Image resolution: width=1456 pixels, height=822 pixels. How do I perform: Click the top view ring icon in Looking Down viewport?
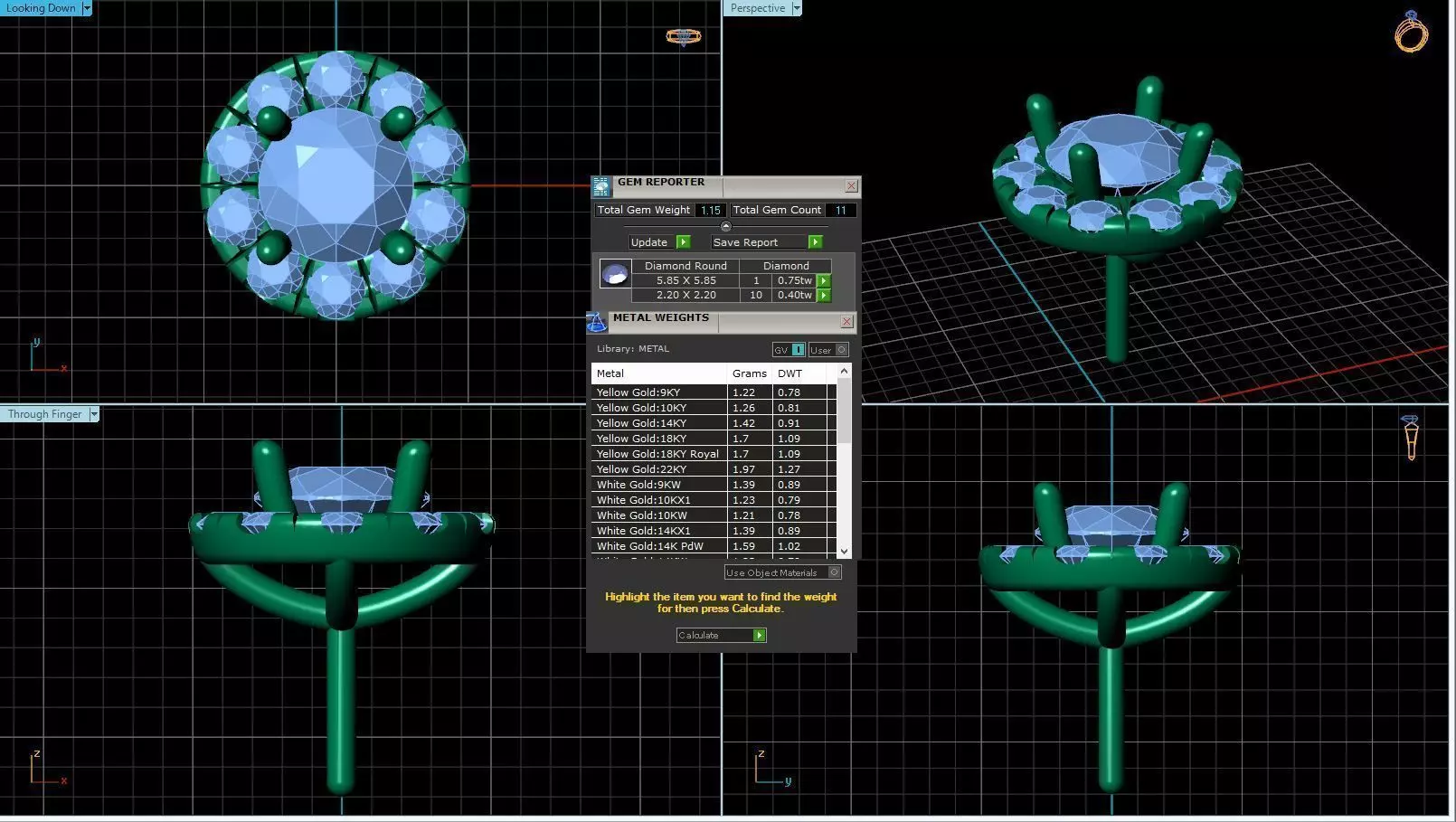[684, 37]
